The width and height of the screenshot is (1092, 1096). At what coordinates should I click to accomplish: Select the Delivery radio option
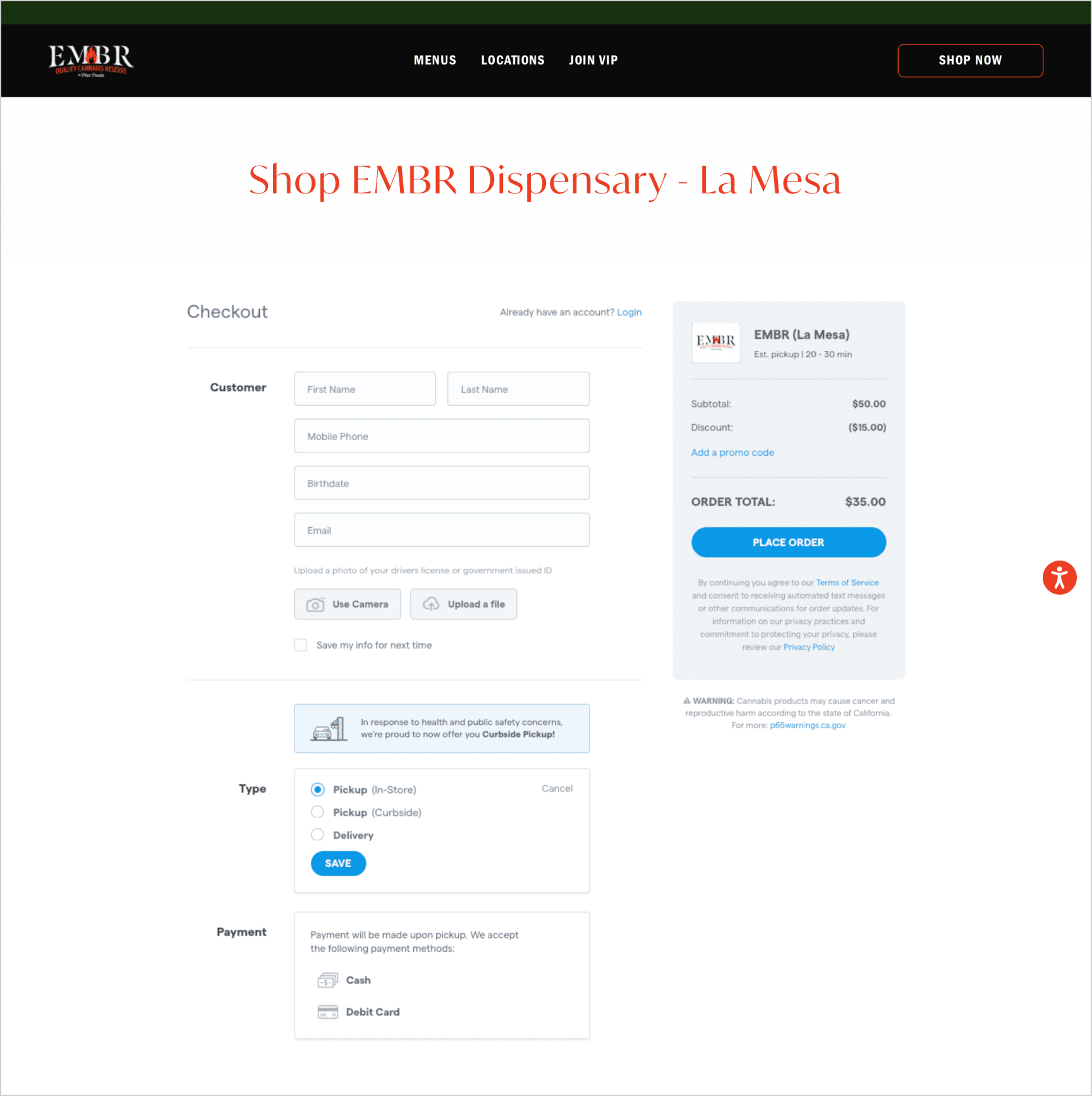317,835
